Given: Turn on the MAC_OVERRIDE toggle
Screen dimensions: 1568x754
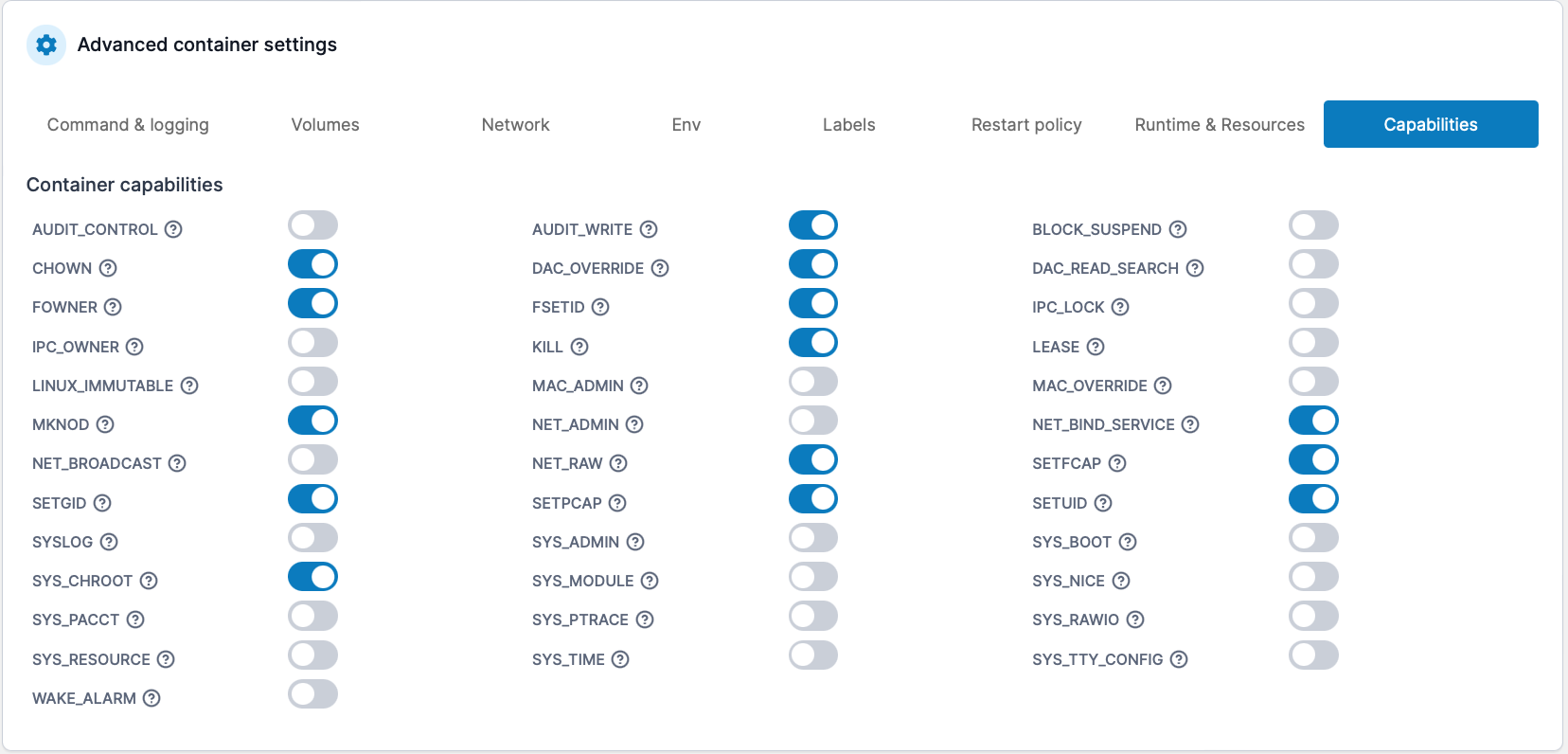Looking at the screenshot, I should coord(1313,382).
